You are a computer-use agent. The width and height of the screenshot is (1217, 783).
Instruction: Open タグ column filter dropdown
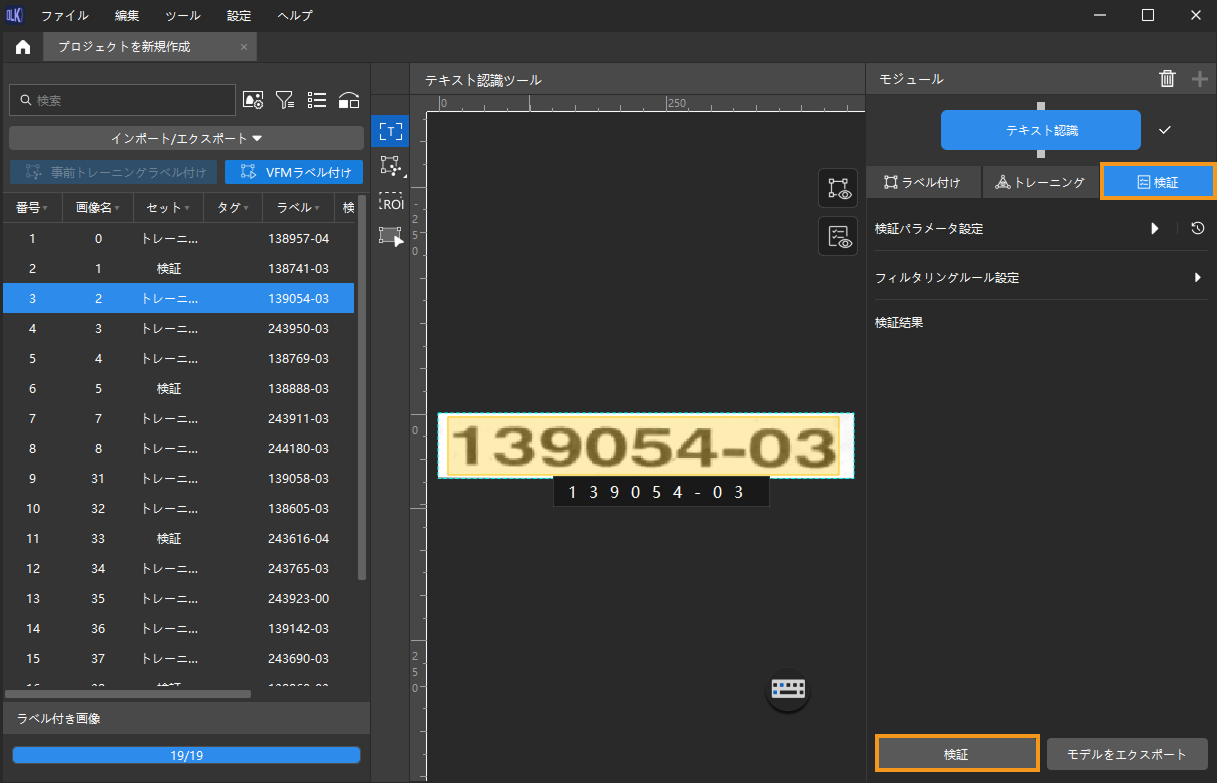coord(245,209)
